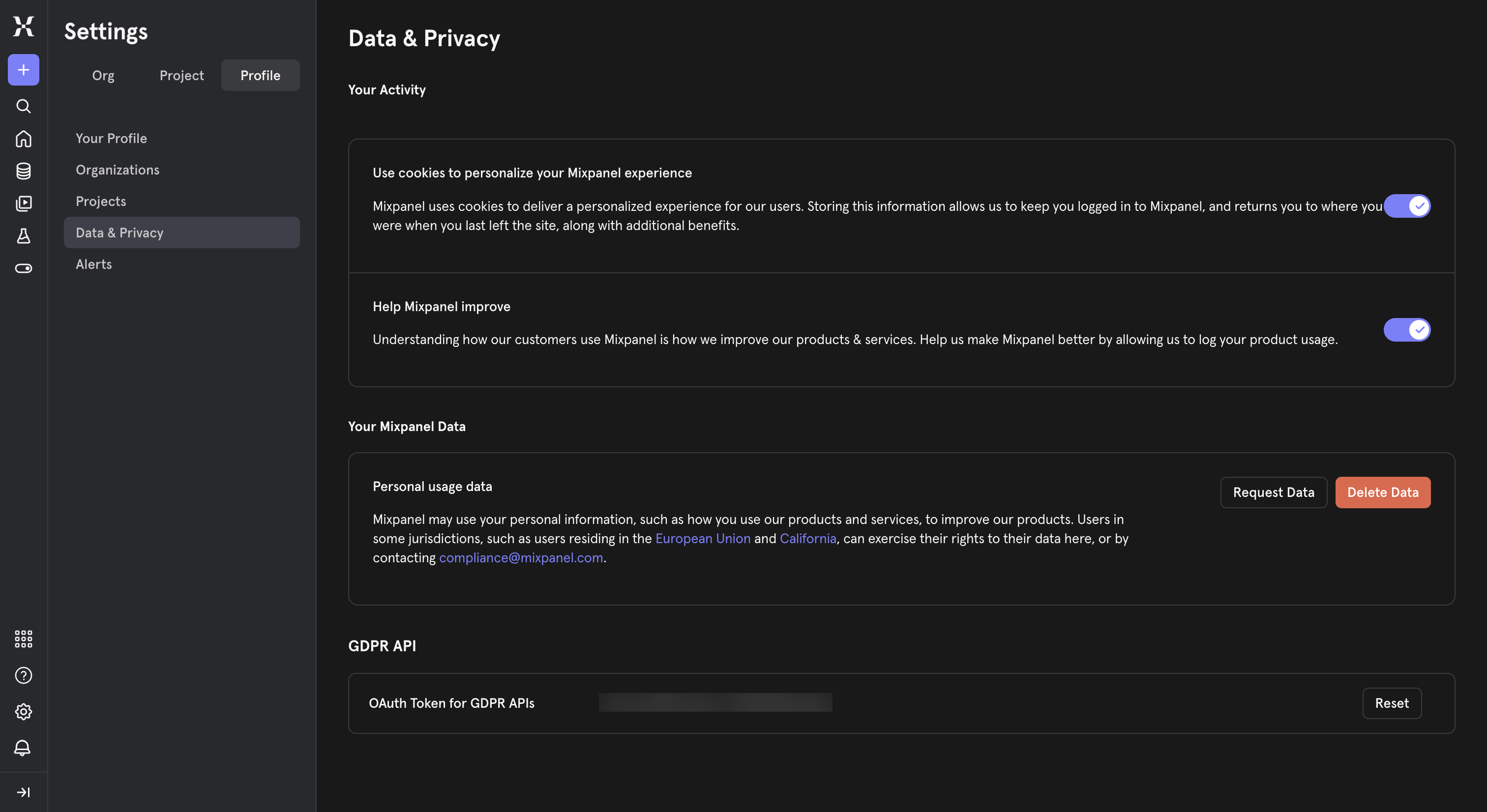
Task: Open the European Union link
Action: (703, 538)
